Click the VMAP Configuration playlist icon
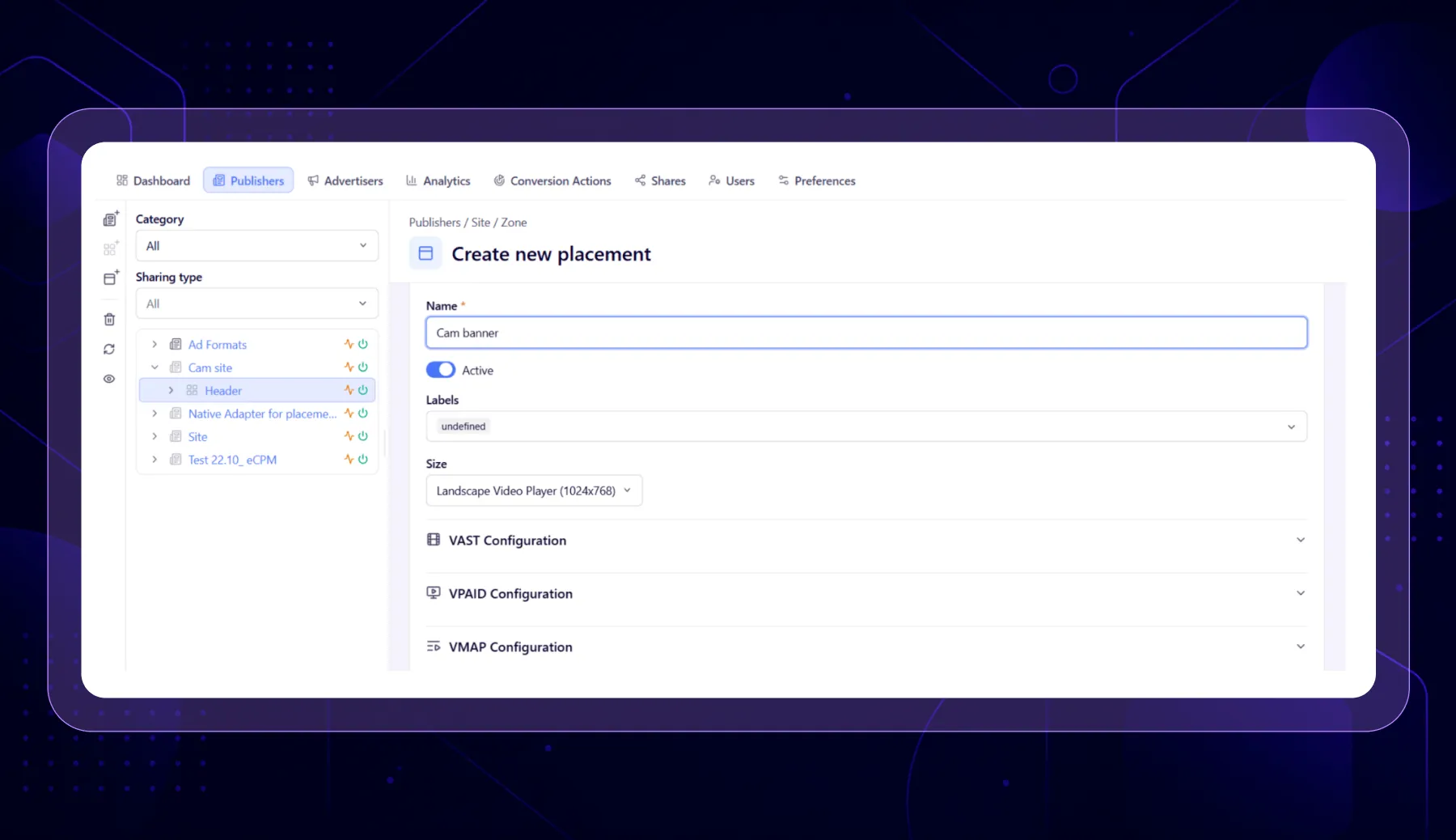Viewport: 1456px width, 840px height. 434,647
